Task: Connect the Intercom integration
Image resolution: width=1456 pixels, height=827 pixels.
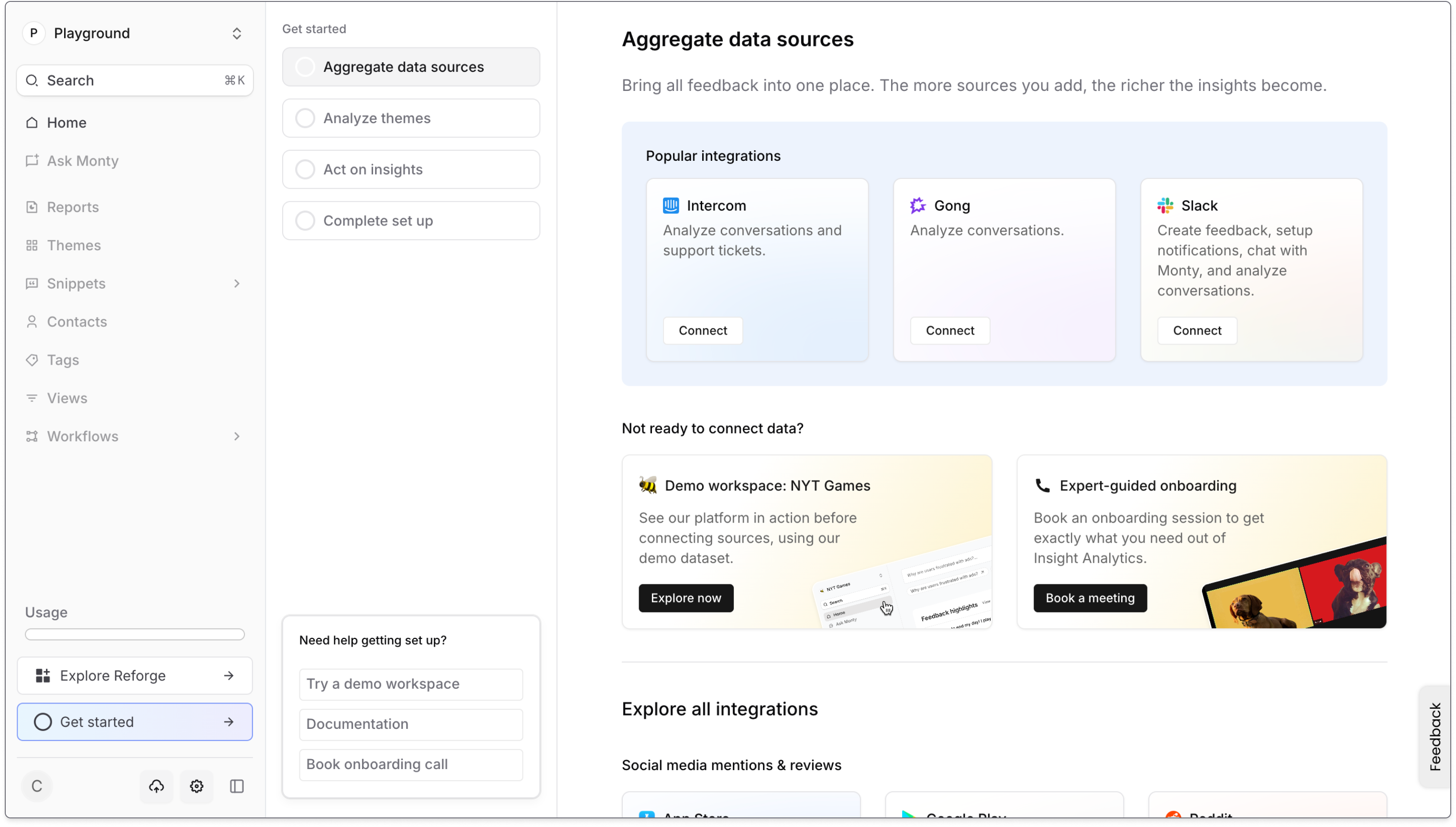Action: 703,331
